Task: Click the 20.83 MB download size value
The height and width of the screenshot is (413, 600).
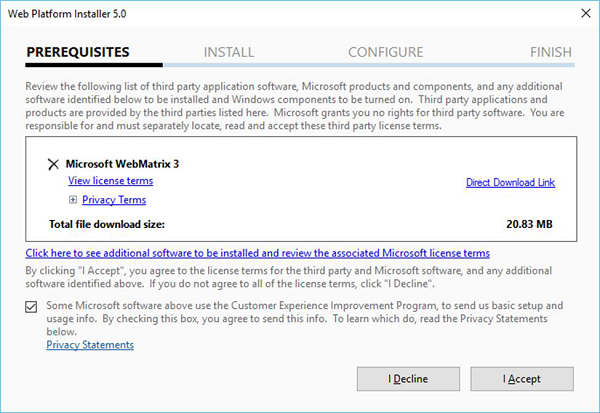Action: [529, 224]
